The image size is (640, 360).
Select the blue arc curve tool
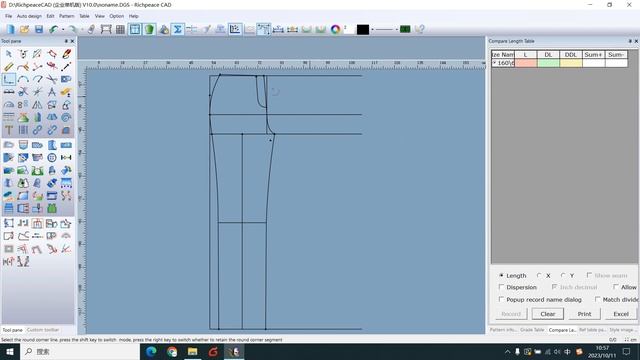pyautogui.click(x=23, y=79)
